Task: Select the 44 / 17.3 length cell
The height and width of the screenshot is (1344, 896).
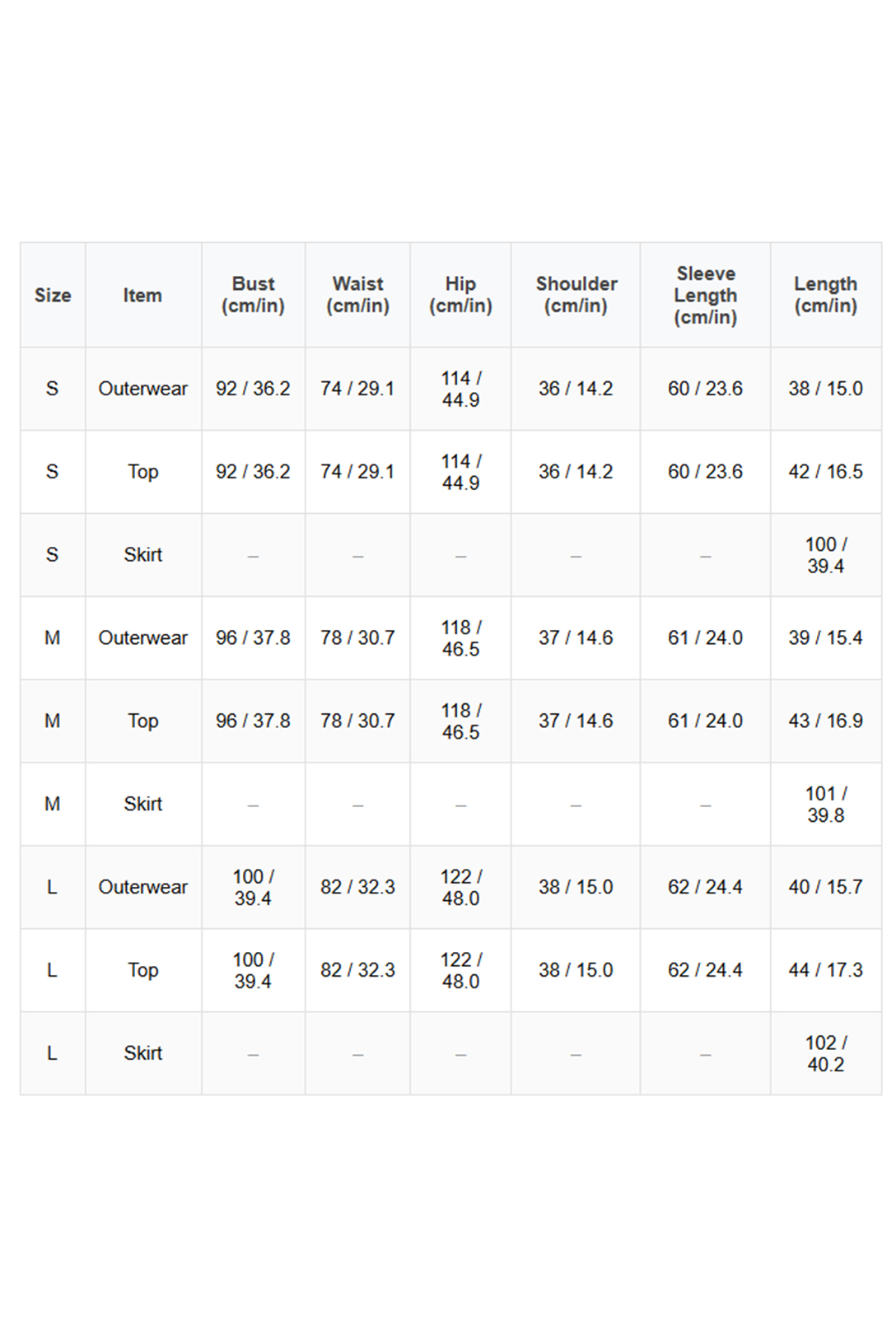Action: coord(825,971)
